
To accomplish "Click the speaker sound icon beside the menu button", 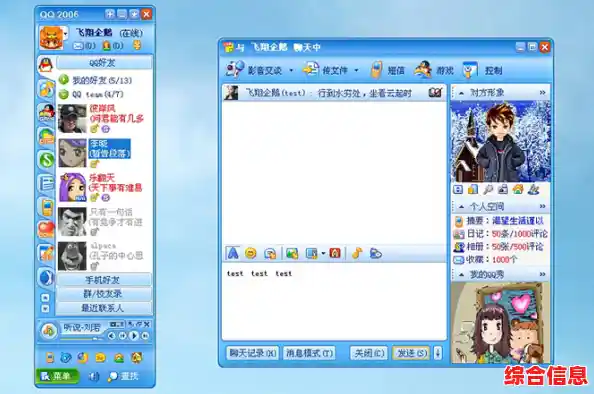I will [94, 376].
